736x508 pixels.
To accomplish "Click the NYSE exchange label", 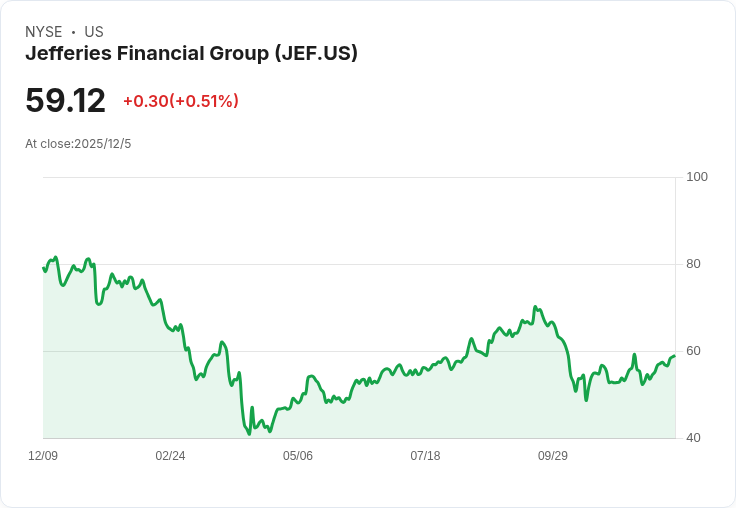I will tap(44, 32).
